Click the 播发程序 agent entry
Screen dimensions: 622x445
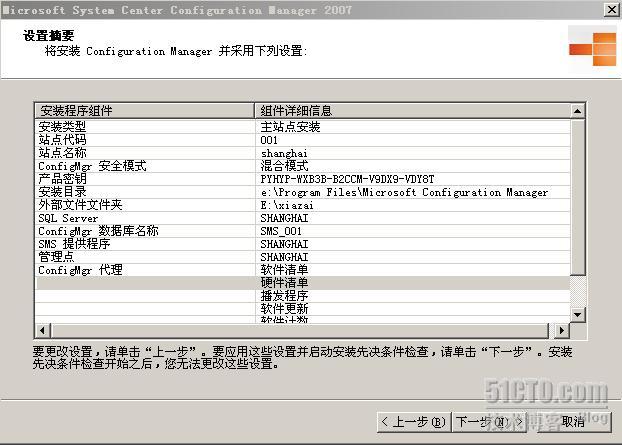point(284,296)
